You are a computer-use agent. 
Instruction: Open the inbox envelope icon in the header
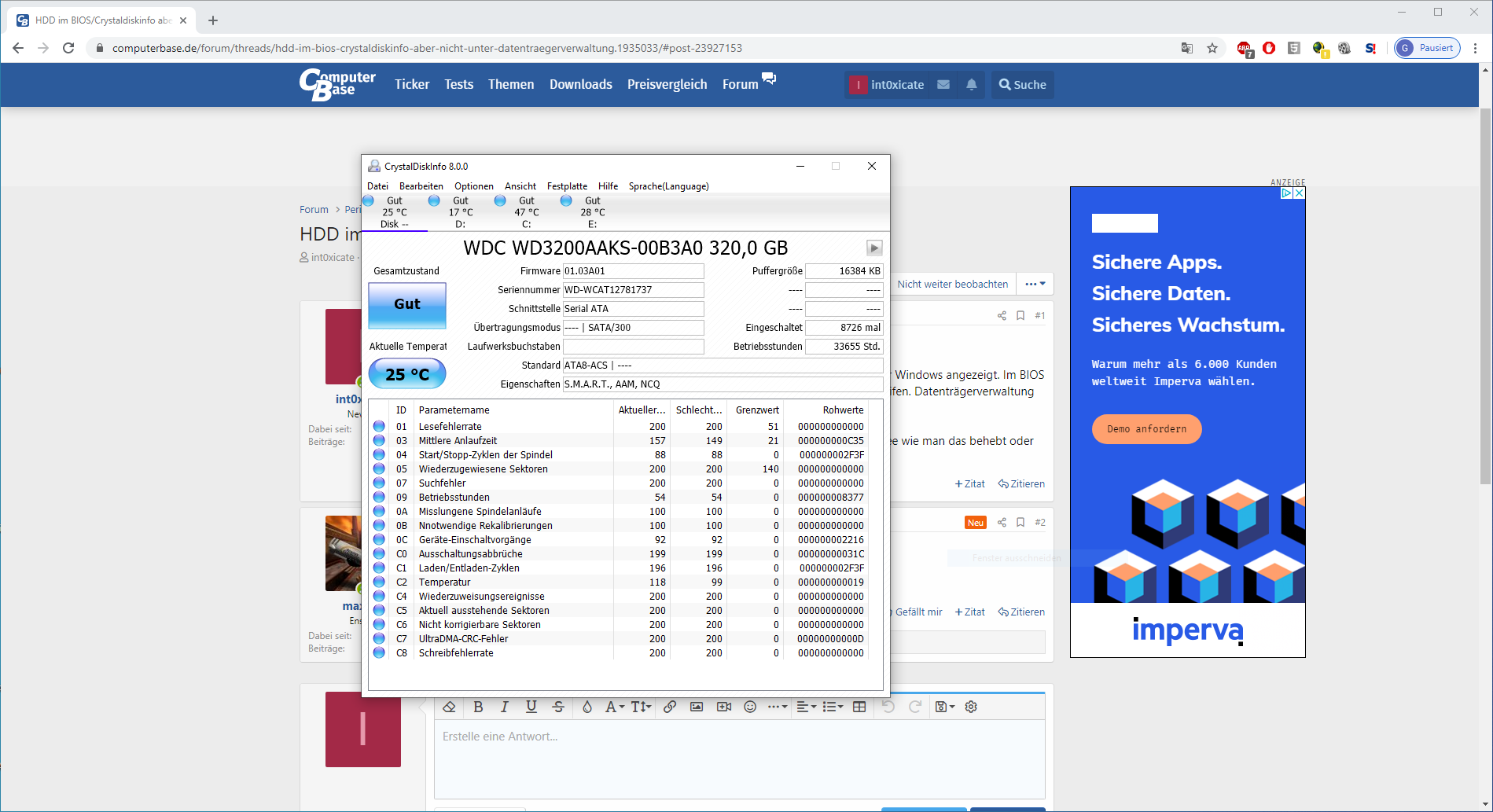pos(943,84)
